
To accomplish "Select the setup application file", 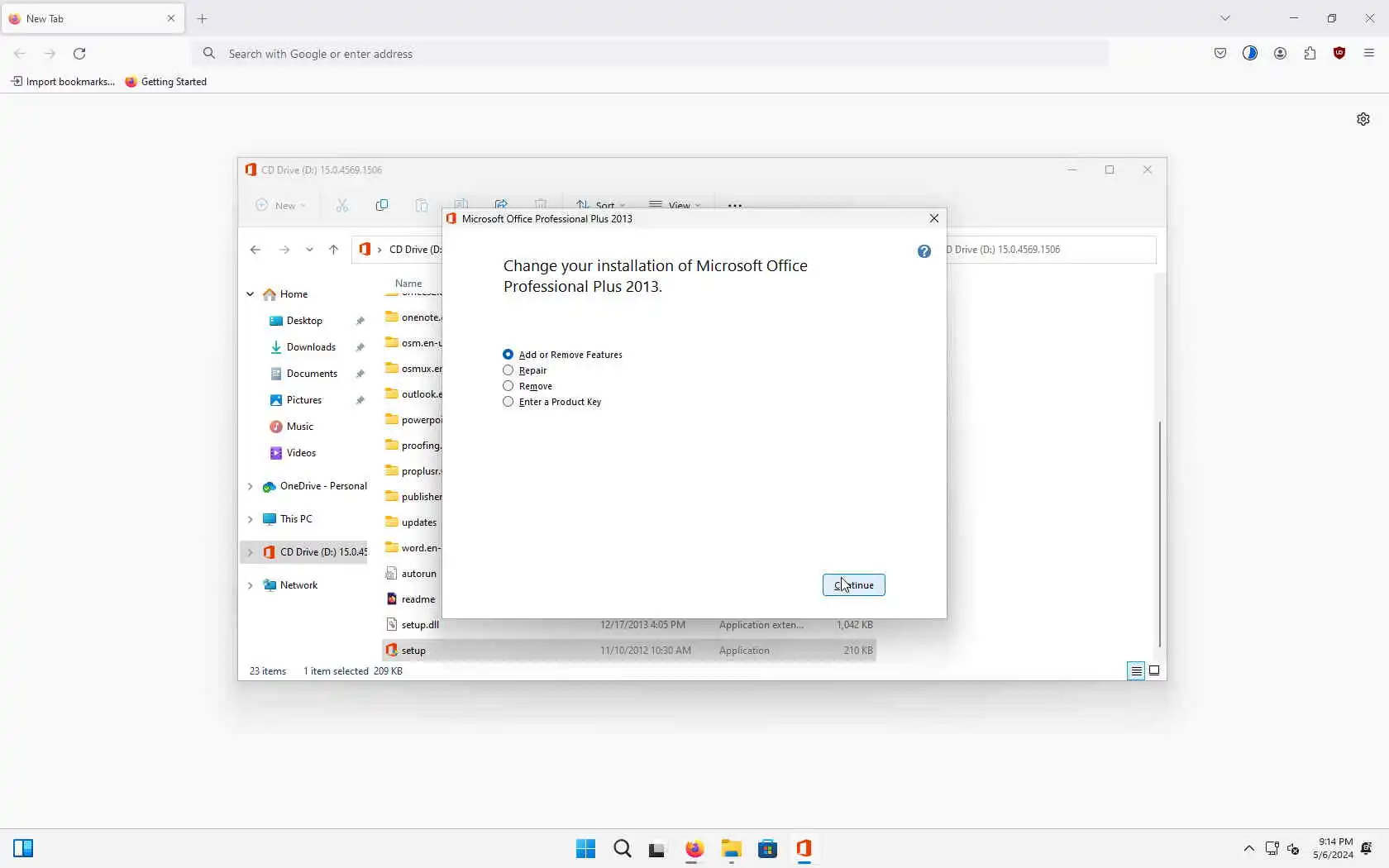I will (x=628, y=651).
